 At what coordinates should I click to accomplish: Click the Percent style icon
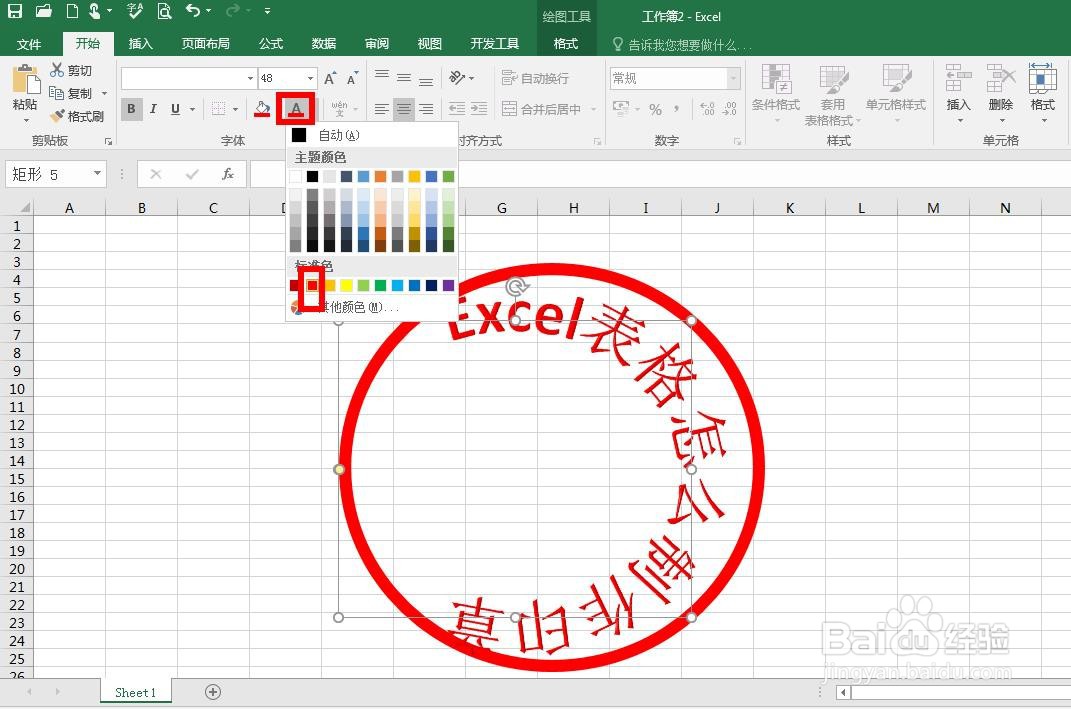coord(655,109)
